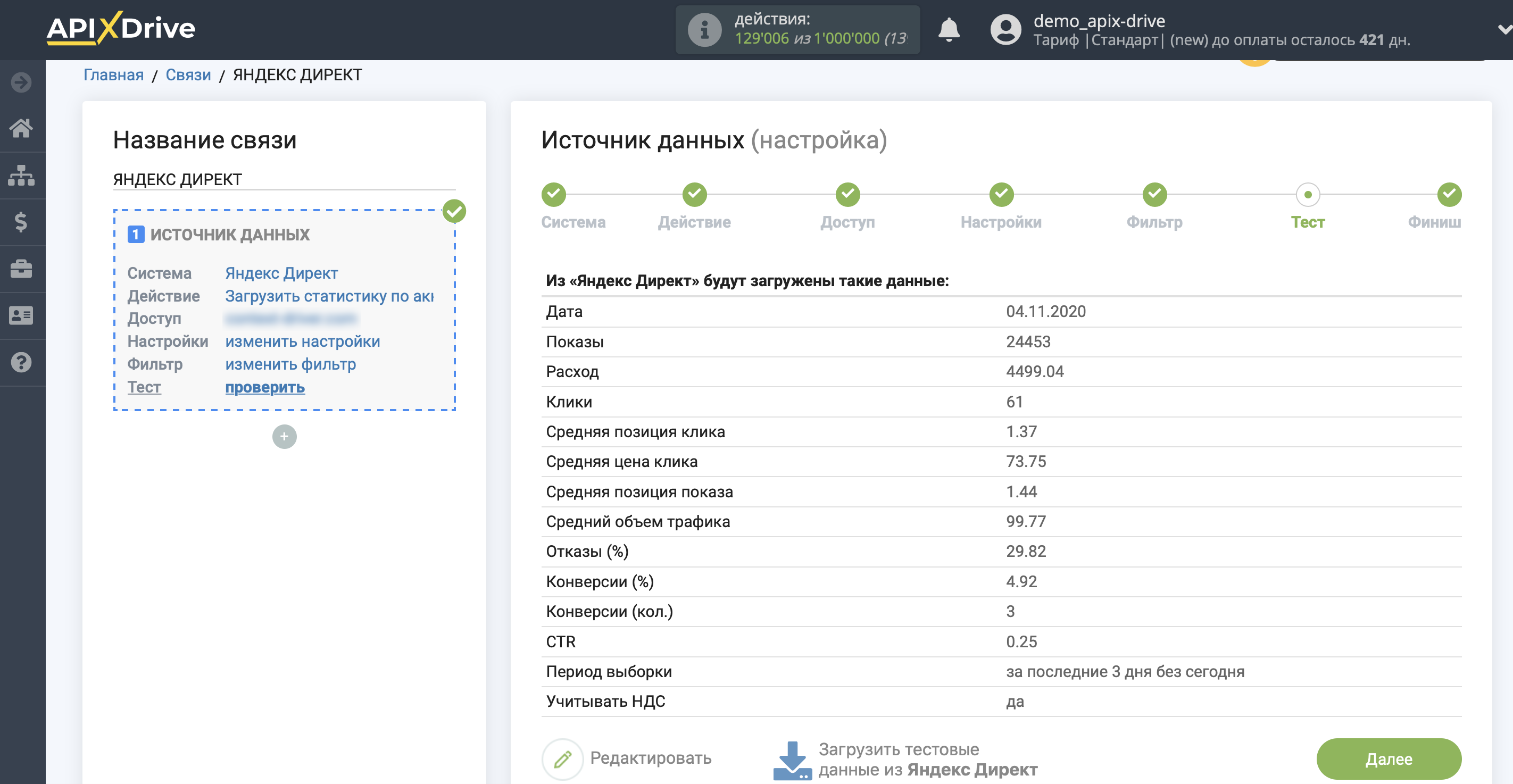Go to the Финиш step
This screenshot has width=1513, height=784.
pyautogui.click(x=1449, y=194)
